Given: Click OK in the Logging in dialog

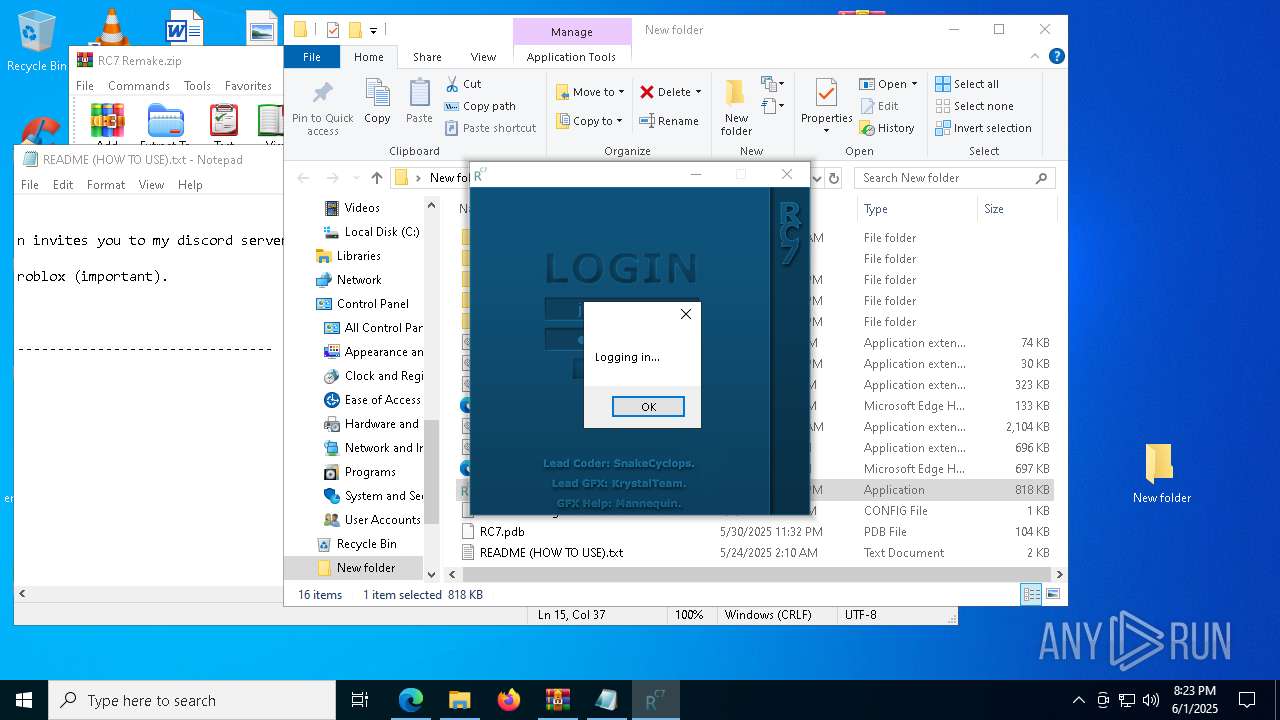Looking at the screenshot, I should [648, 406].
